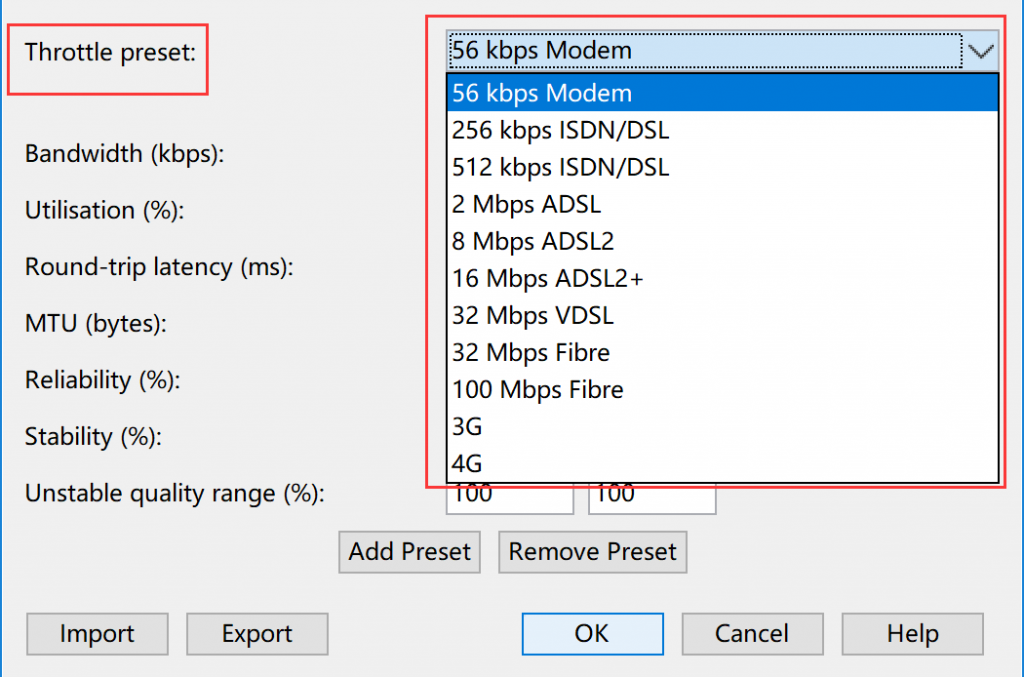Confirm settings with OK button
Viewport: 1024px width, 677px height.
[x=592, y=634]
